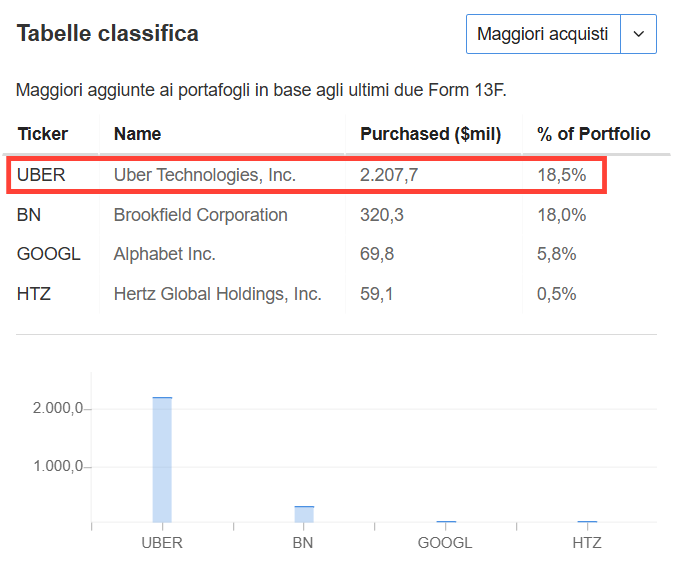
Task: Sort by Ticker column header
Action: click(43, 134)
